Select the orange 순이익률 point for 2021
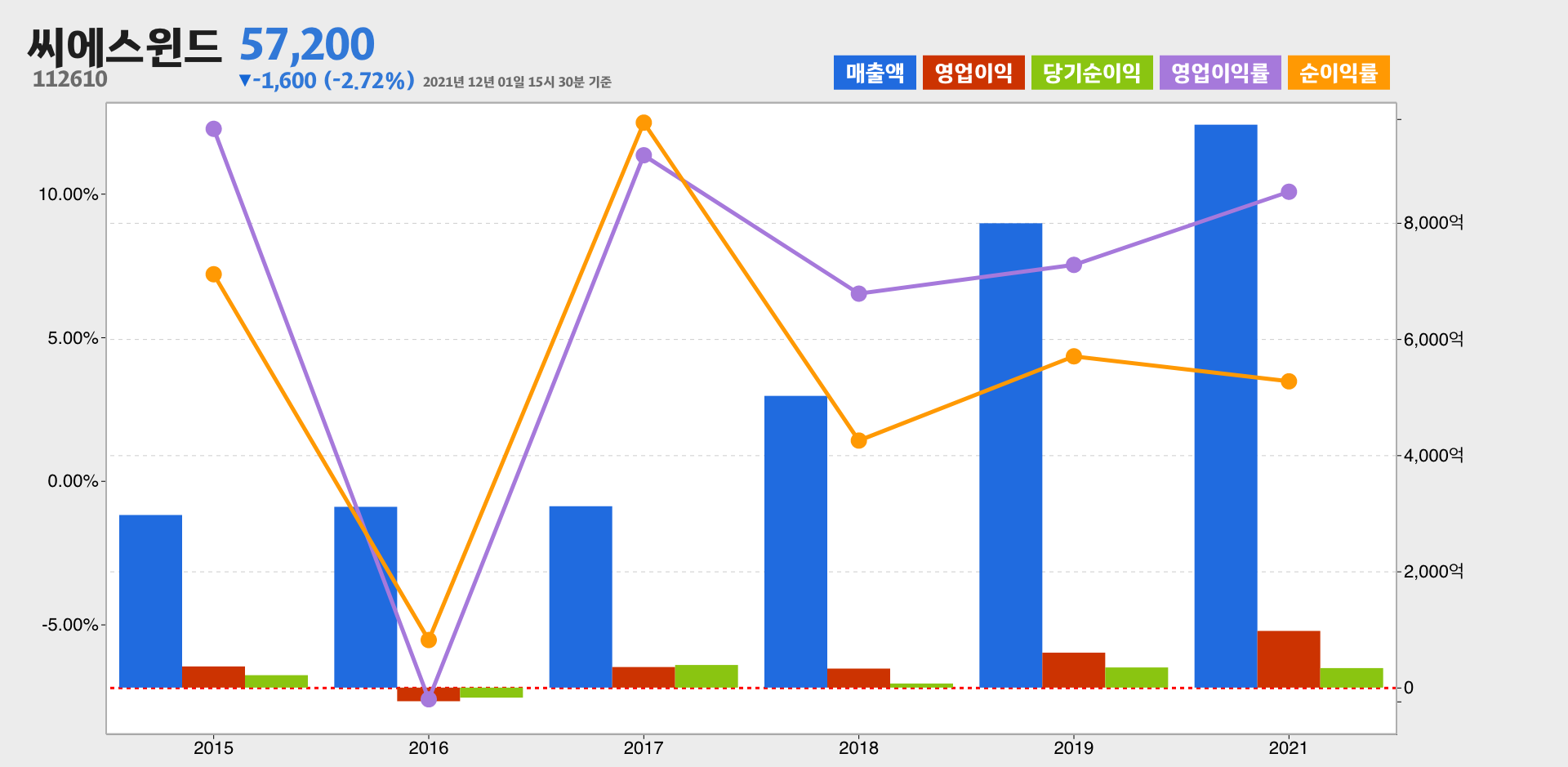1568x767 pixels. (x=1289, y=381)
